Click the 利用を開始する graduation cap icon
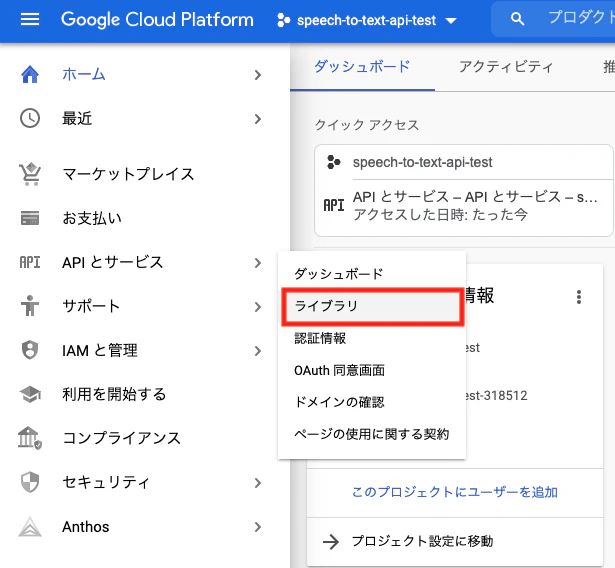615x568 pixels. coord(30,394)
